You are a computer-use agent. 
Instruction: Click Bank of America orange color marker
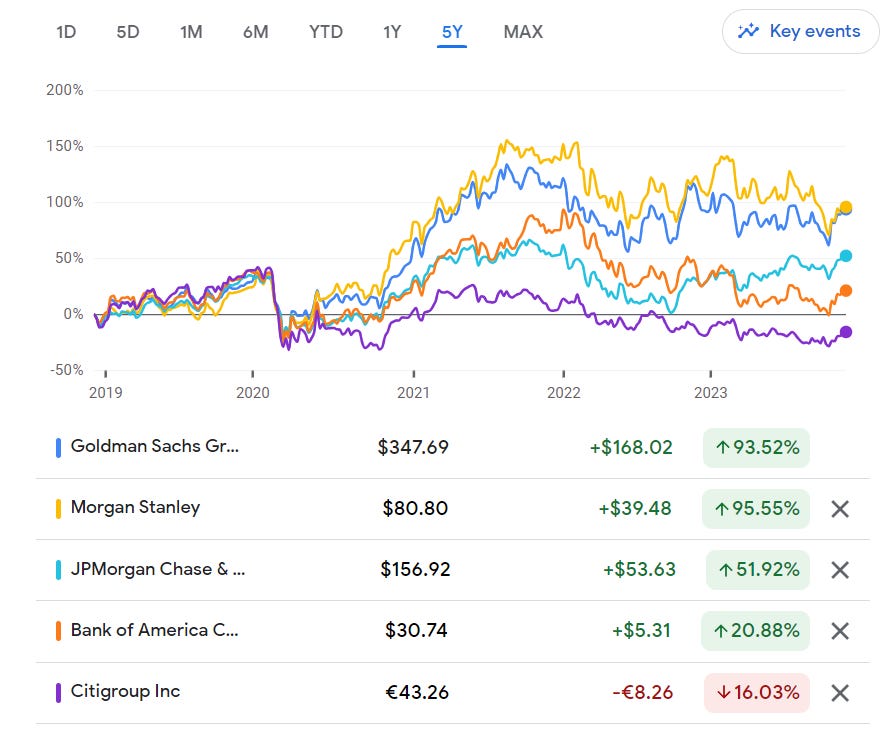(58, 631)
